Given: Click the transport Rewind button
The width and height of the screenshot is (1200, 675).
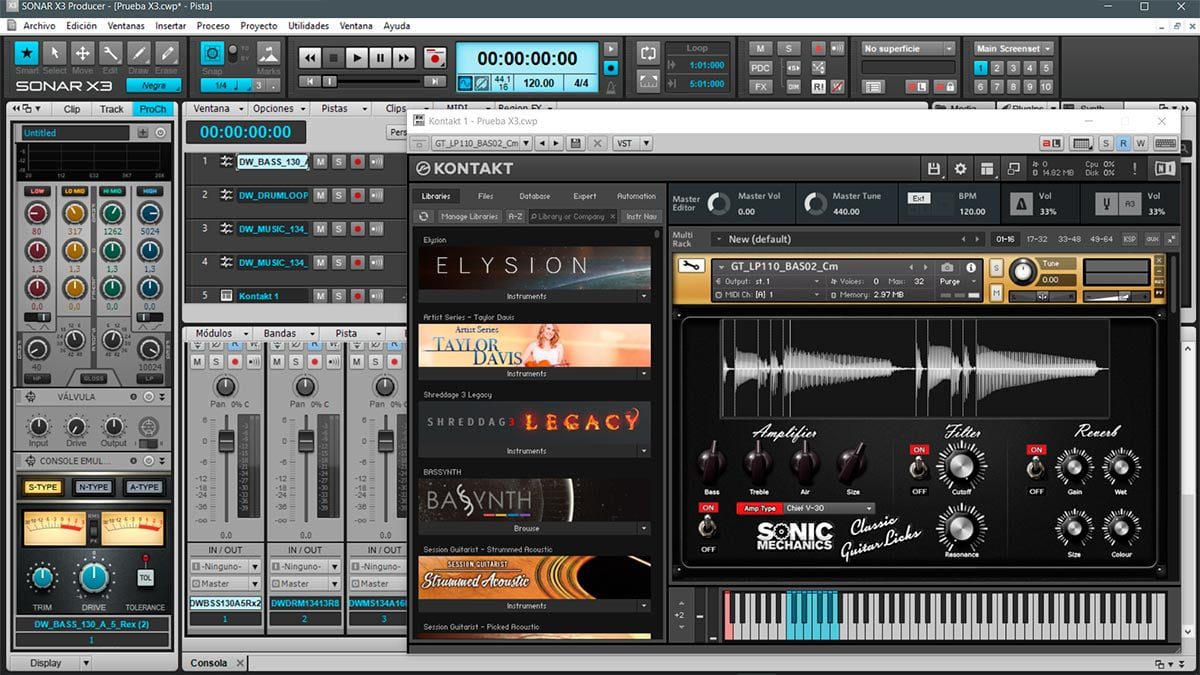Looking at the screenshot, I should pyautogui.click(x=311, y=58).
